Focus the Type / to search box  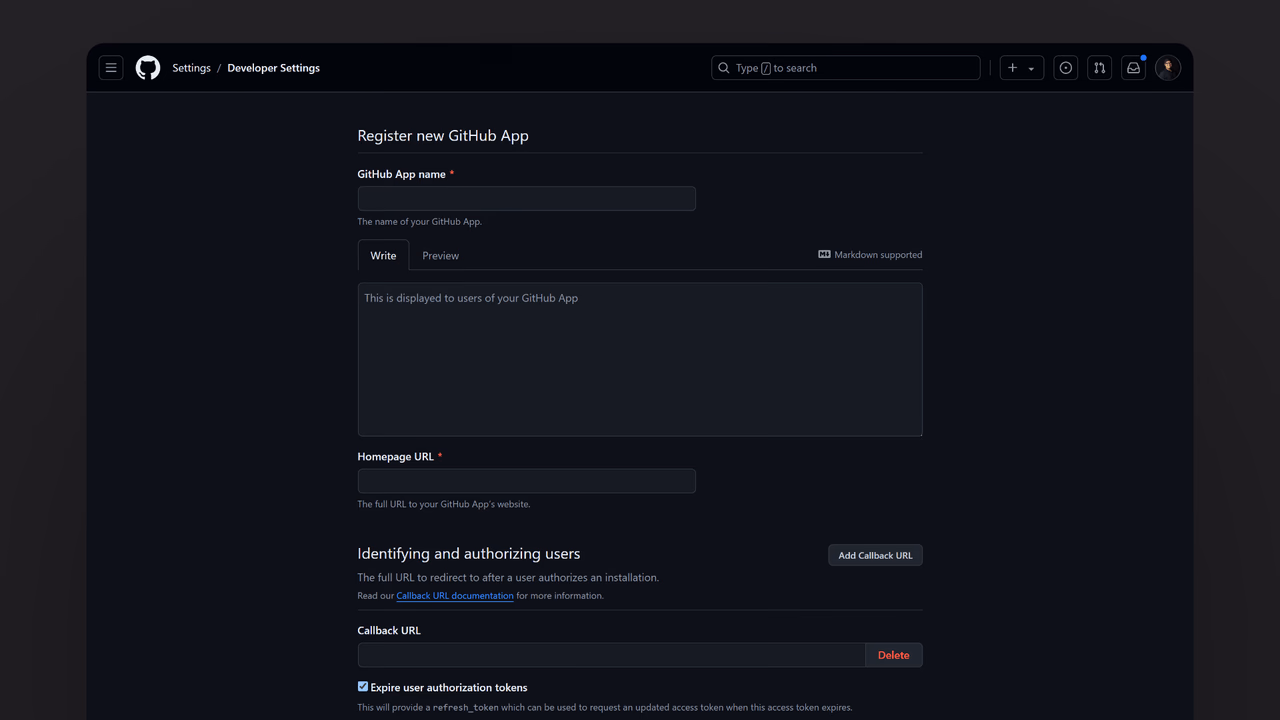point(845,68)
